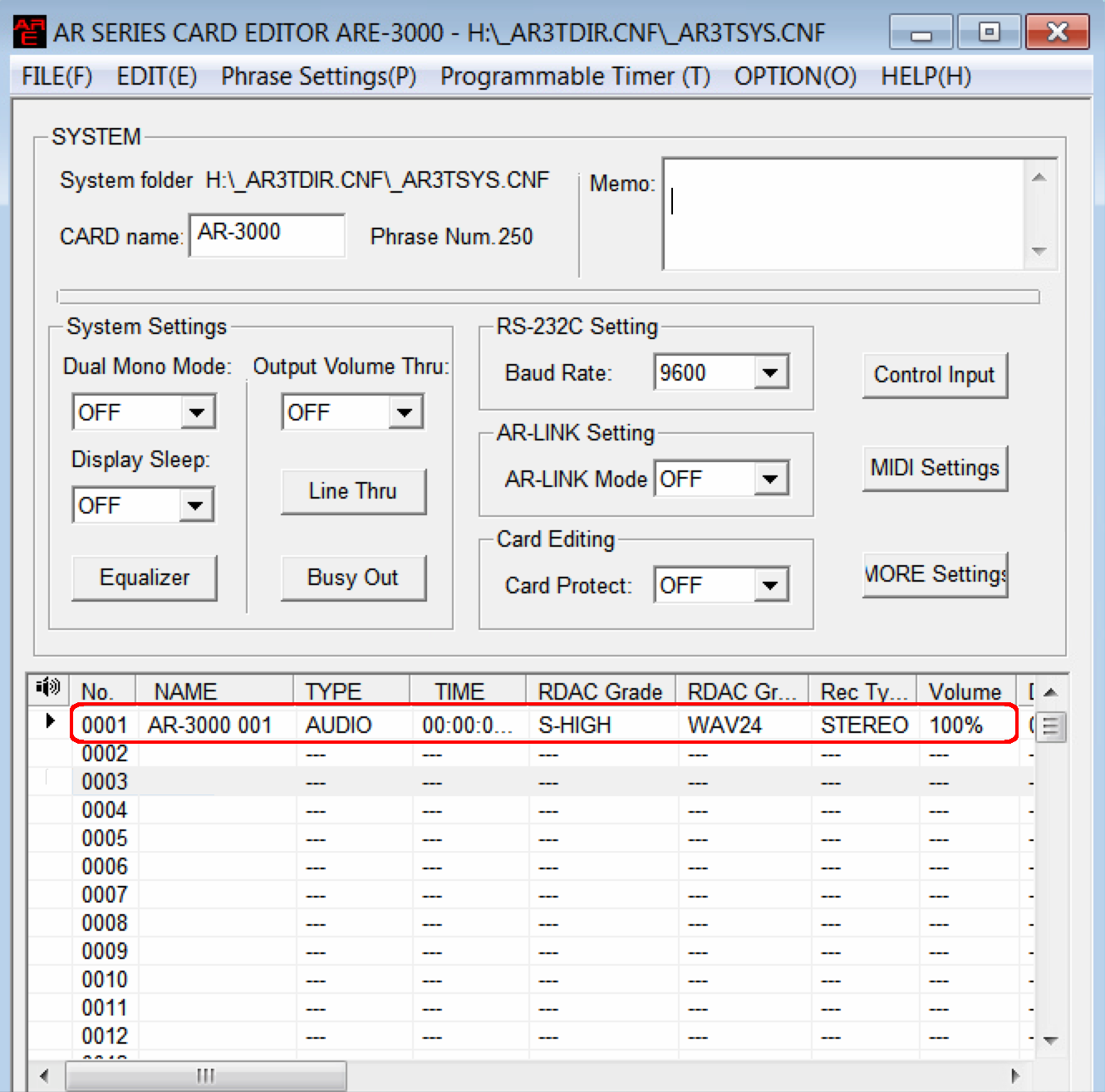Click the phrase list vertical scroll thumb

1050,726
